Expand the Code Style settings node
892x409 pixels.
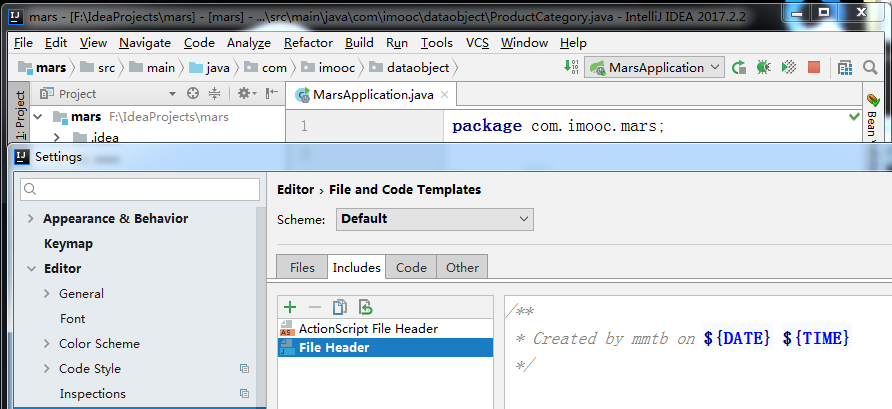[x=47, y=369]
